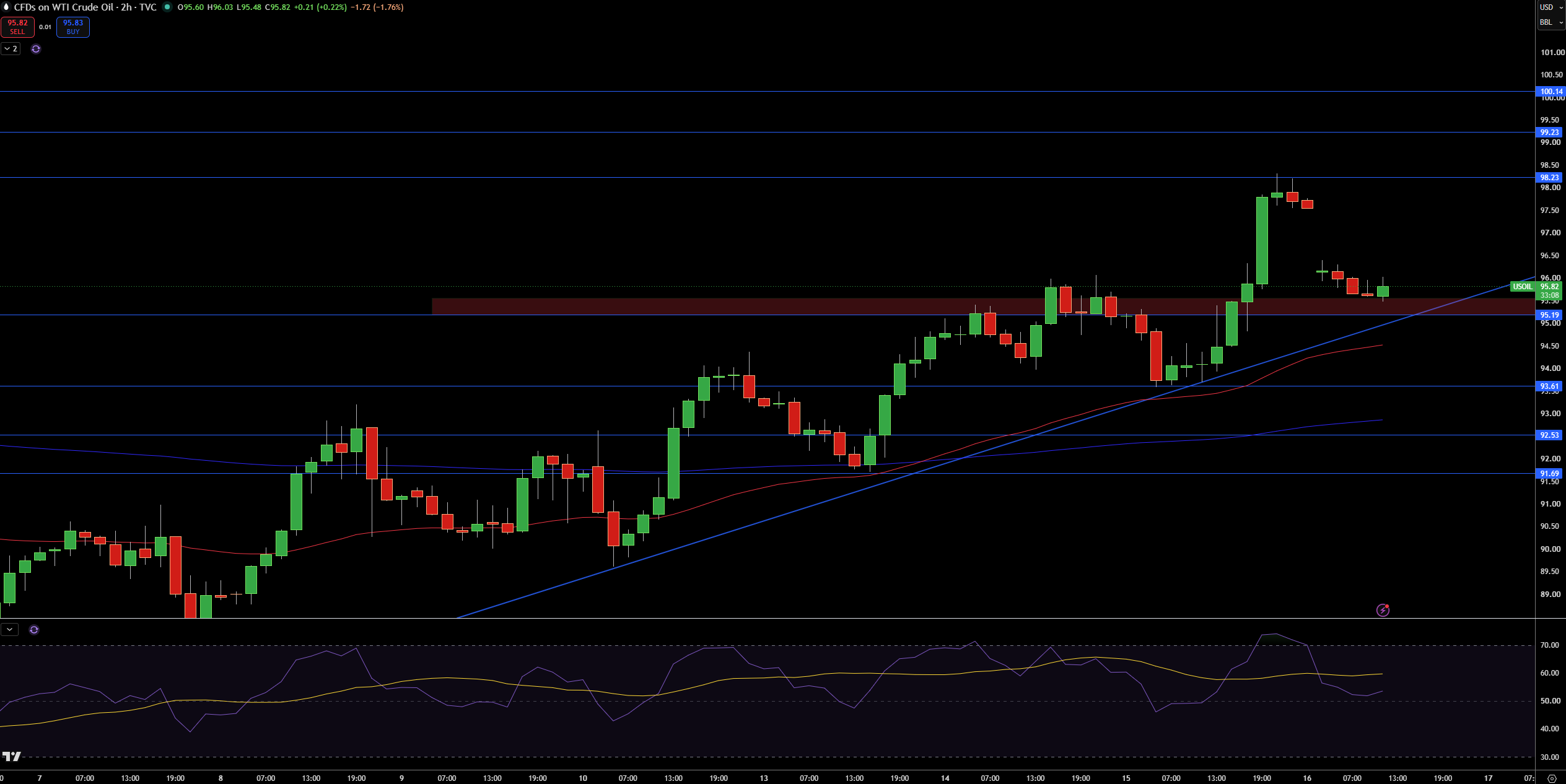1566x784 pixels.
Task: Click the 70.00 RSI scale label
Action: pyautogui.click(x=1549, y=645)
